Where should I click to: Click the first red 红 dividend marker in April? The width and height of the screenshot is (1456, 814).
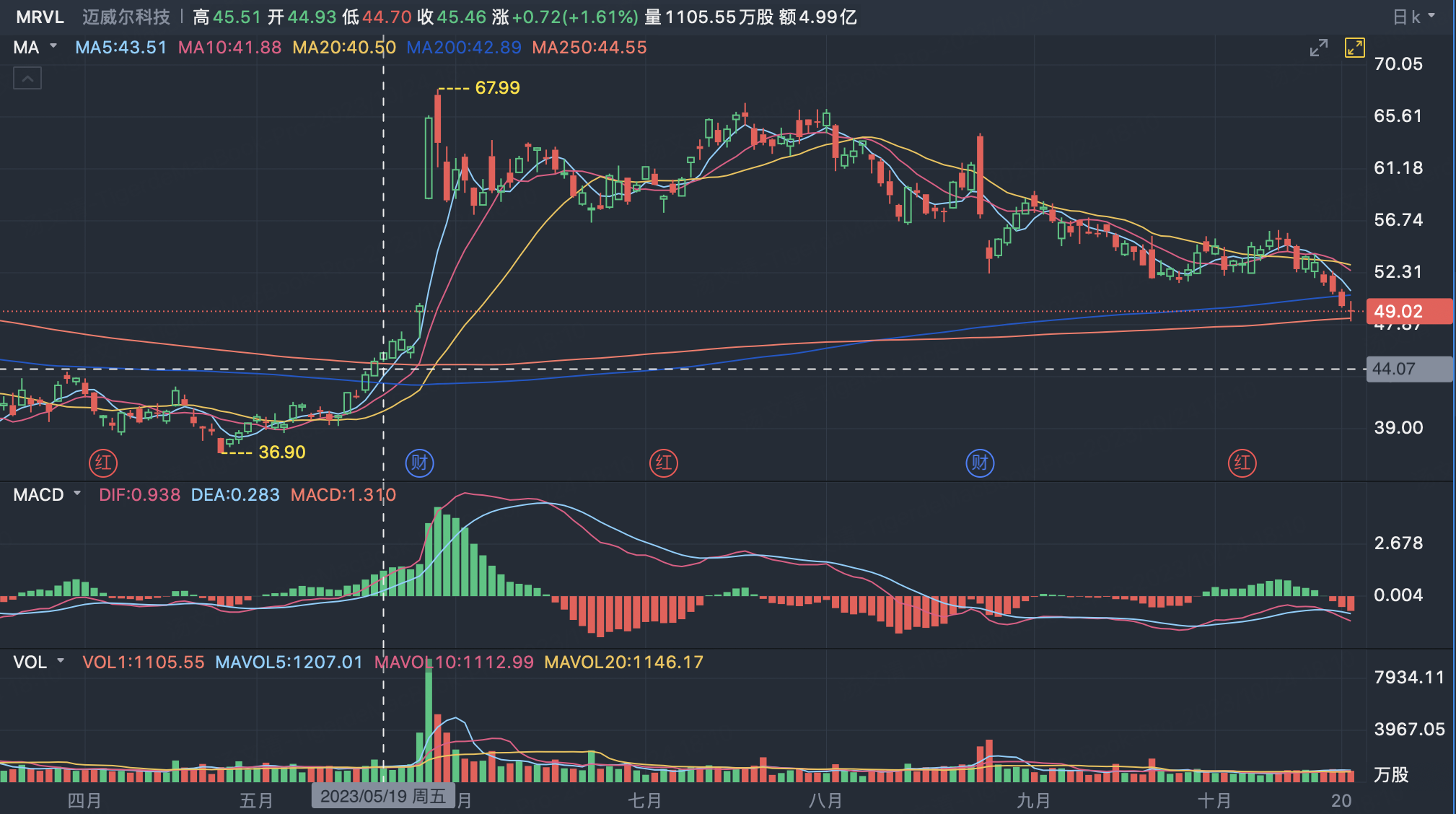pos(103,463)
